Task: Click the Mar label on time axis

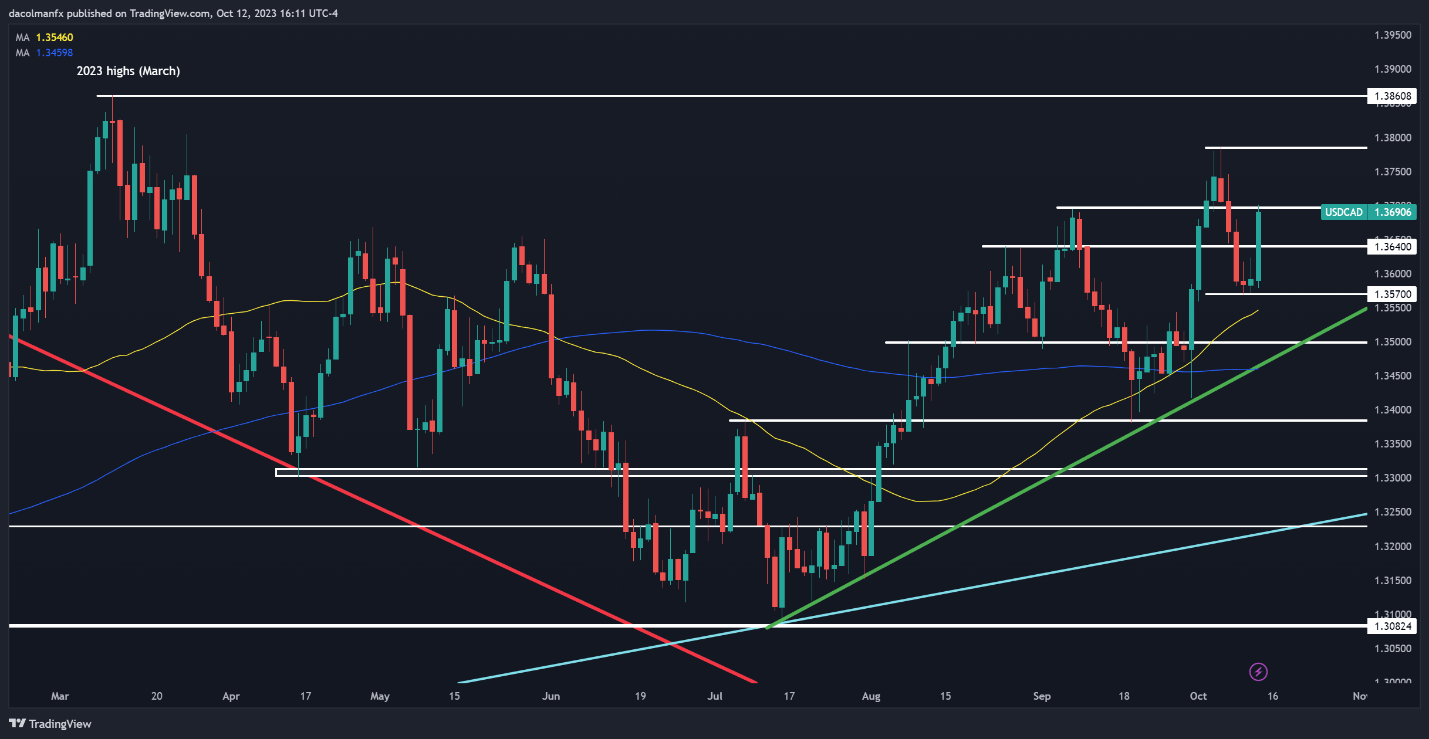Action: click(62, 696)
